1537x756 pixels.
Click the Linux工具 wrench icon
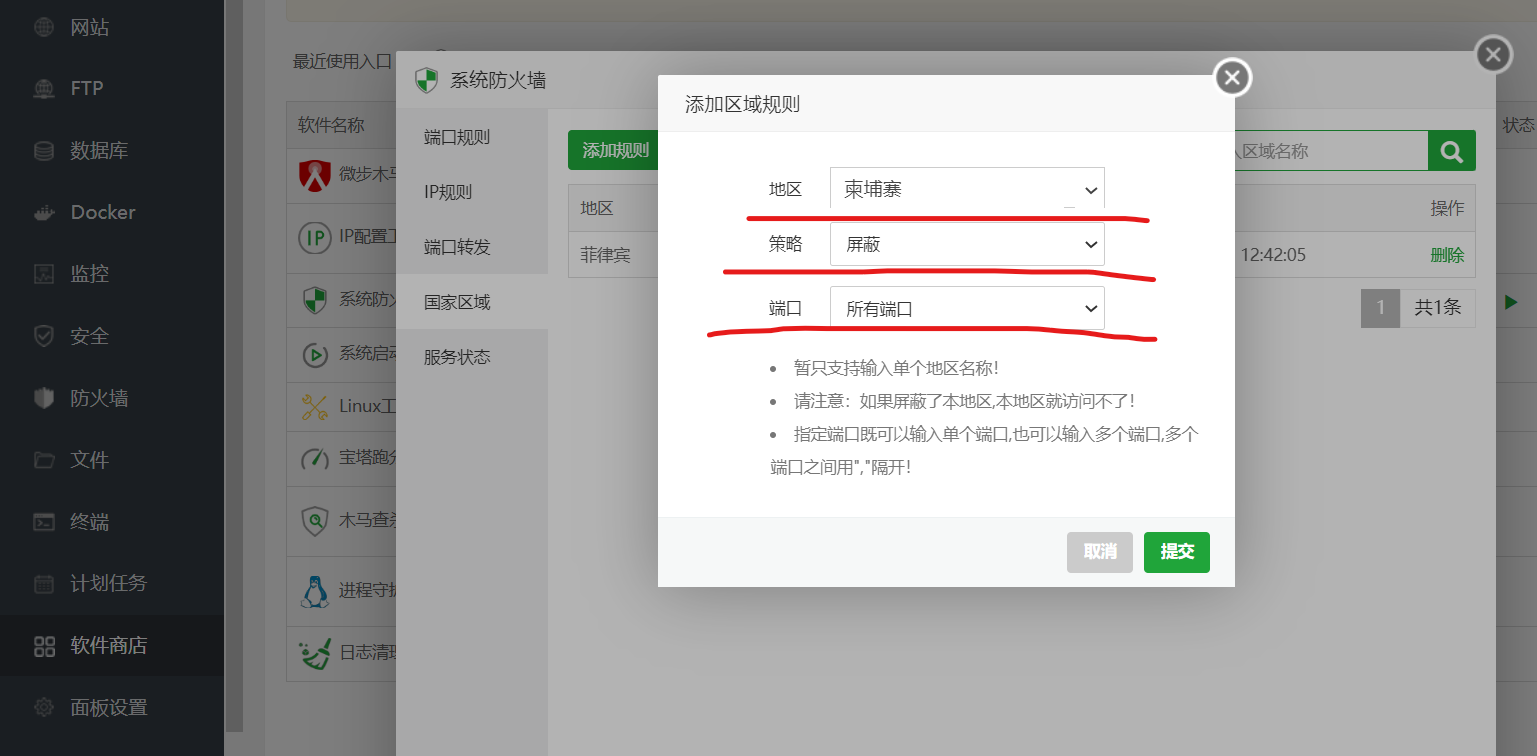315,407
